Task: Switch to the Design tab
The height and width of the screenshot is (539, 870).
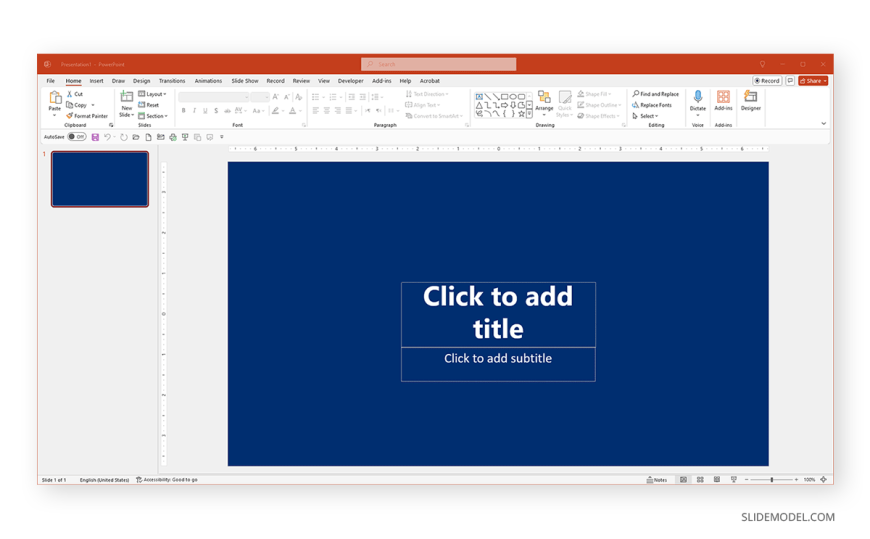Action: click(141, 81)
